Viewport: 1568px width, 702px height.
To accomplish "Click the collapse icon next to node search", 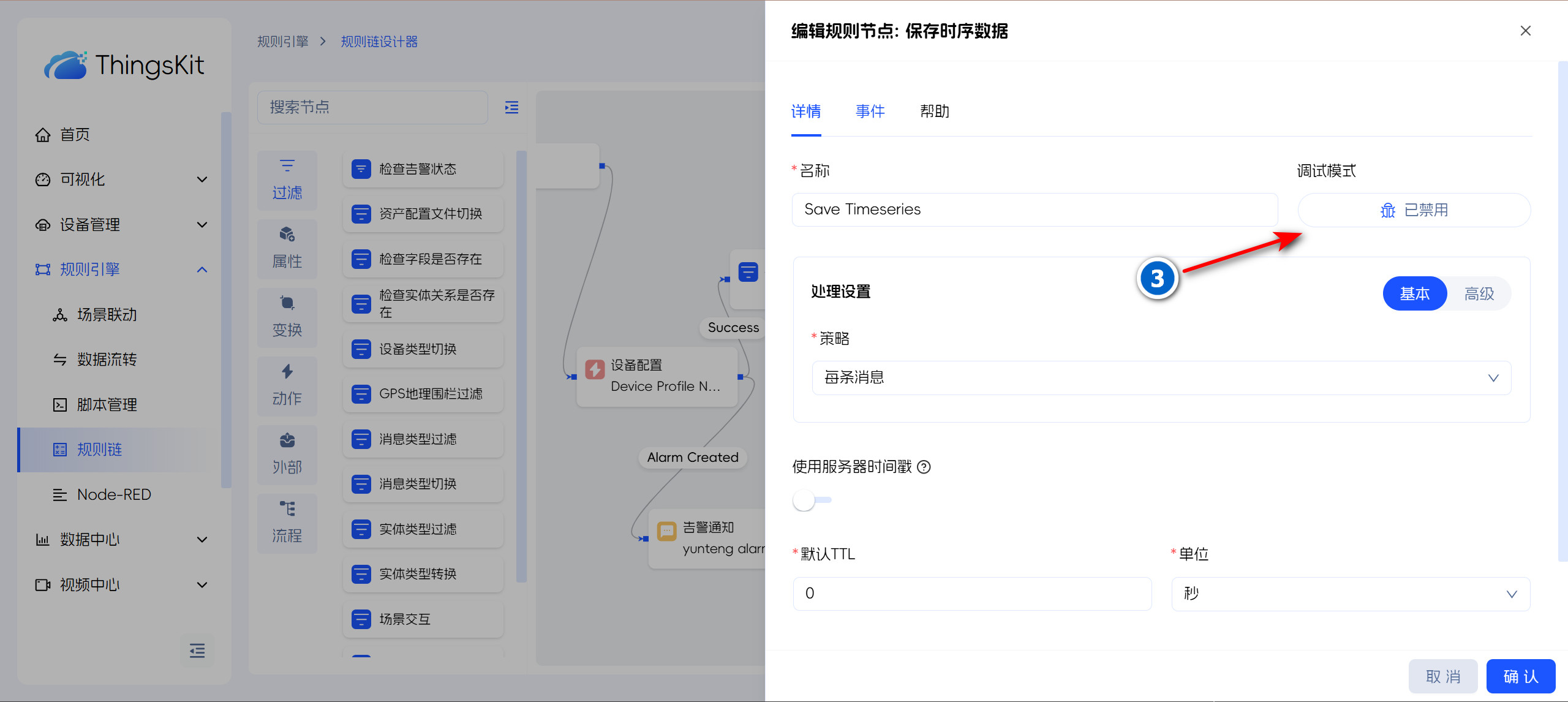I will pyautogui.click(x=511, y=108).
